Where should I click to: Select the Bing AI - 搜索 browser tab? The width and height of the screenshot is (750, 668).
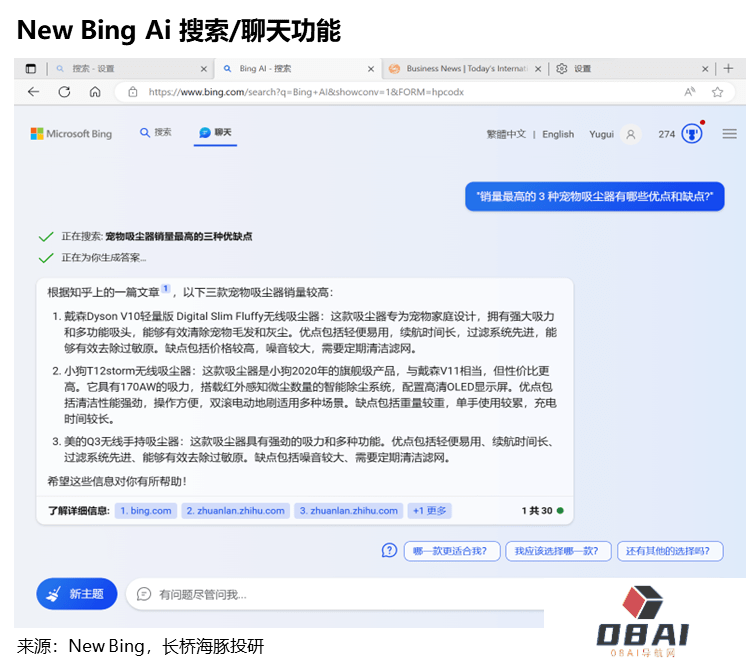297,68
